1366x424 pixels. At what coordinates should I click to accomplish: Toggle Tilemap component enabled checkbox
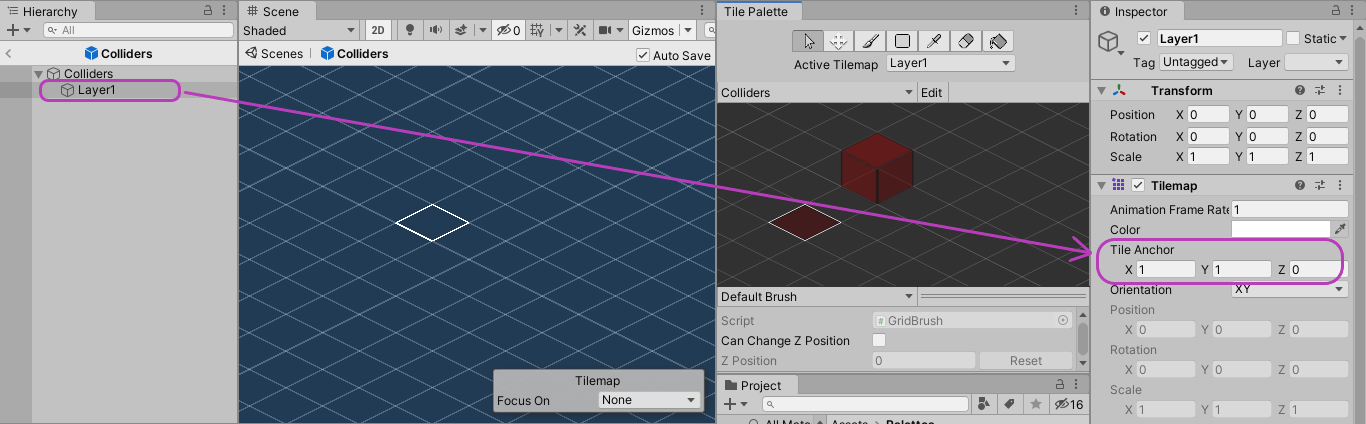1138,185
